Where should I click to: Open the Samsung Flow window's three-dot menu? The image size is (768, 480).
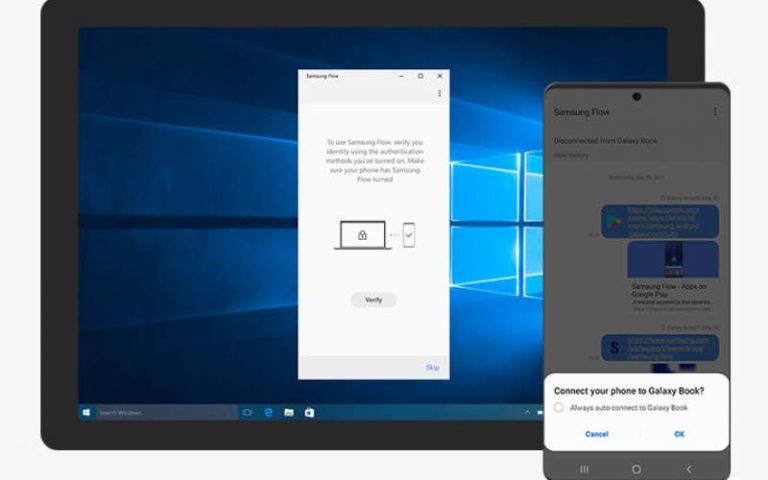(x=439, y=93)
